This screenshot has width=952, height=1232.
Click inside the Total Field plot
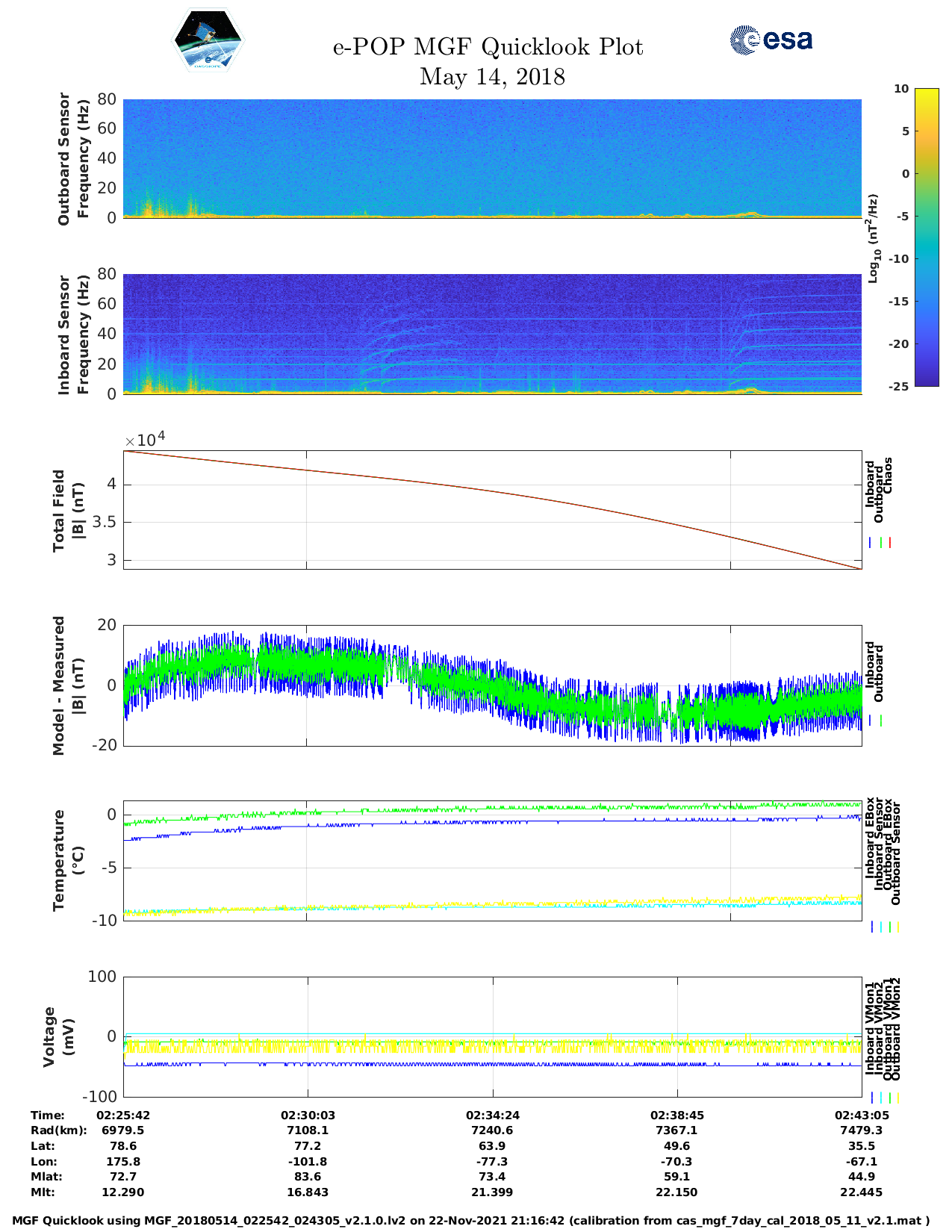click(492, 510)
